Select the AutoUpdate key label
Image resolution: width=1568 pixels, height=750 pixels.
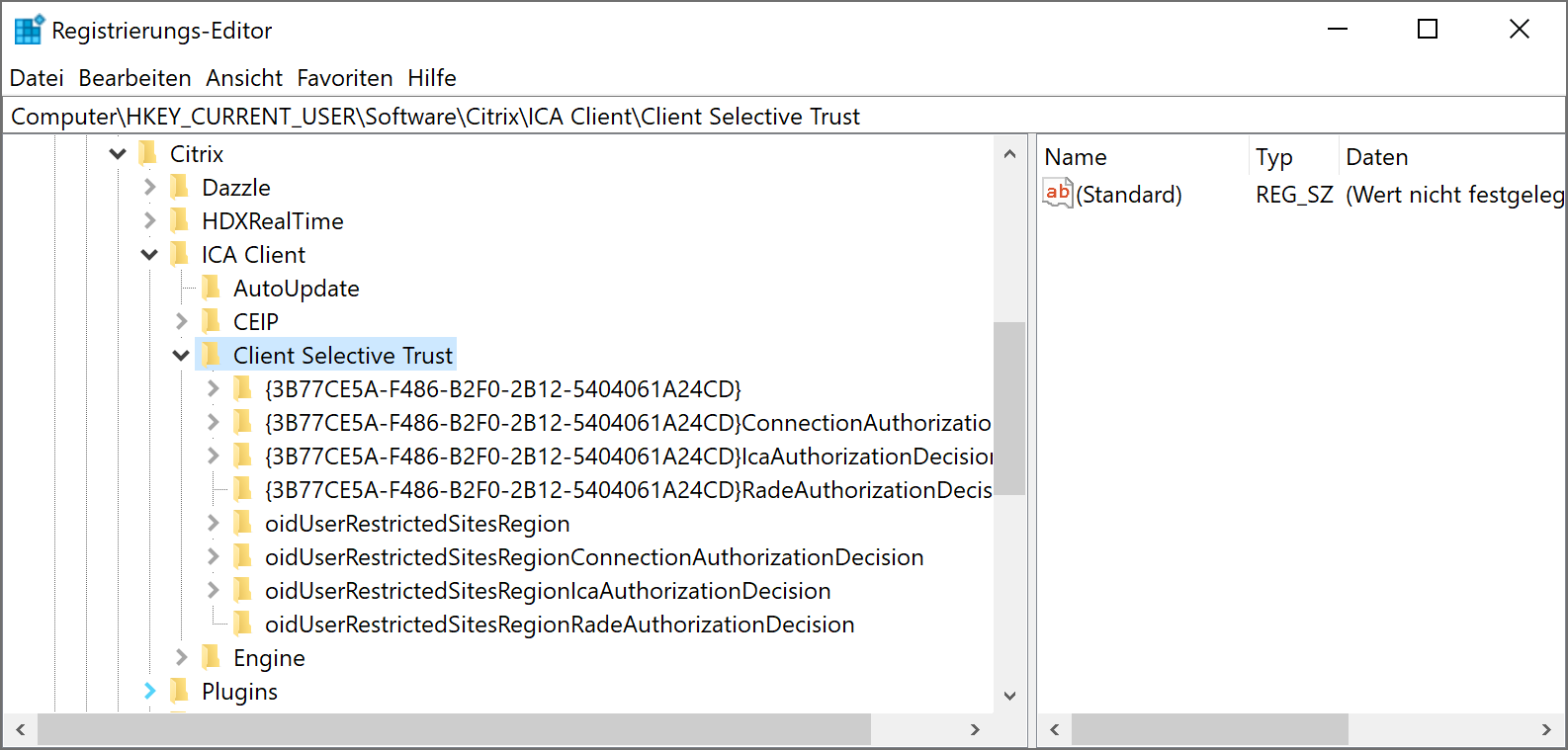297,289
